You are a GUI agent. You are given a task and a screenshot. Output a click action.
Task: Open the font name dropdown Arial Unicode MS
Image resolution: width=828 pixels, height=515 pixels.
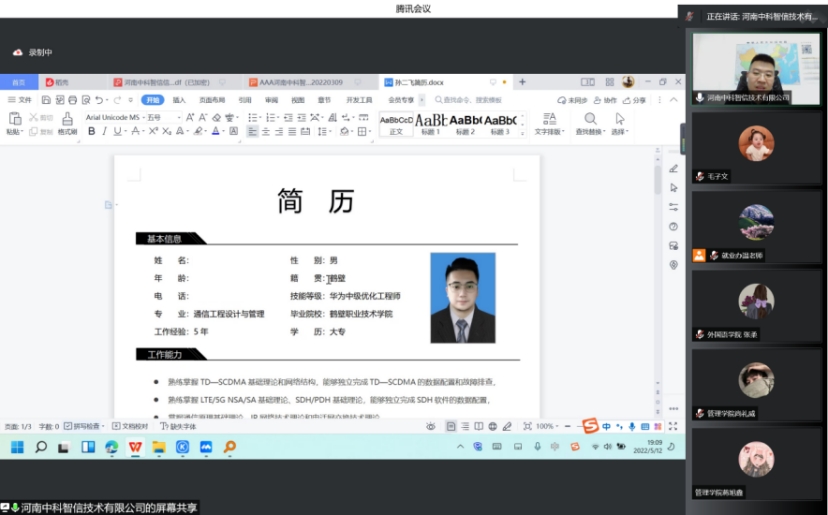click(x=122, y=117)
